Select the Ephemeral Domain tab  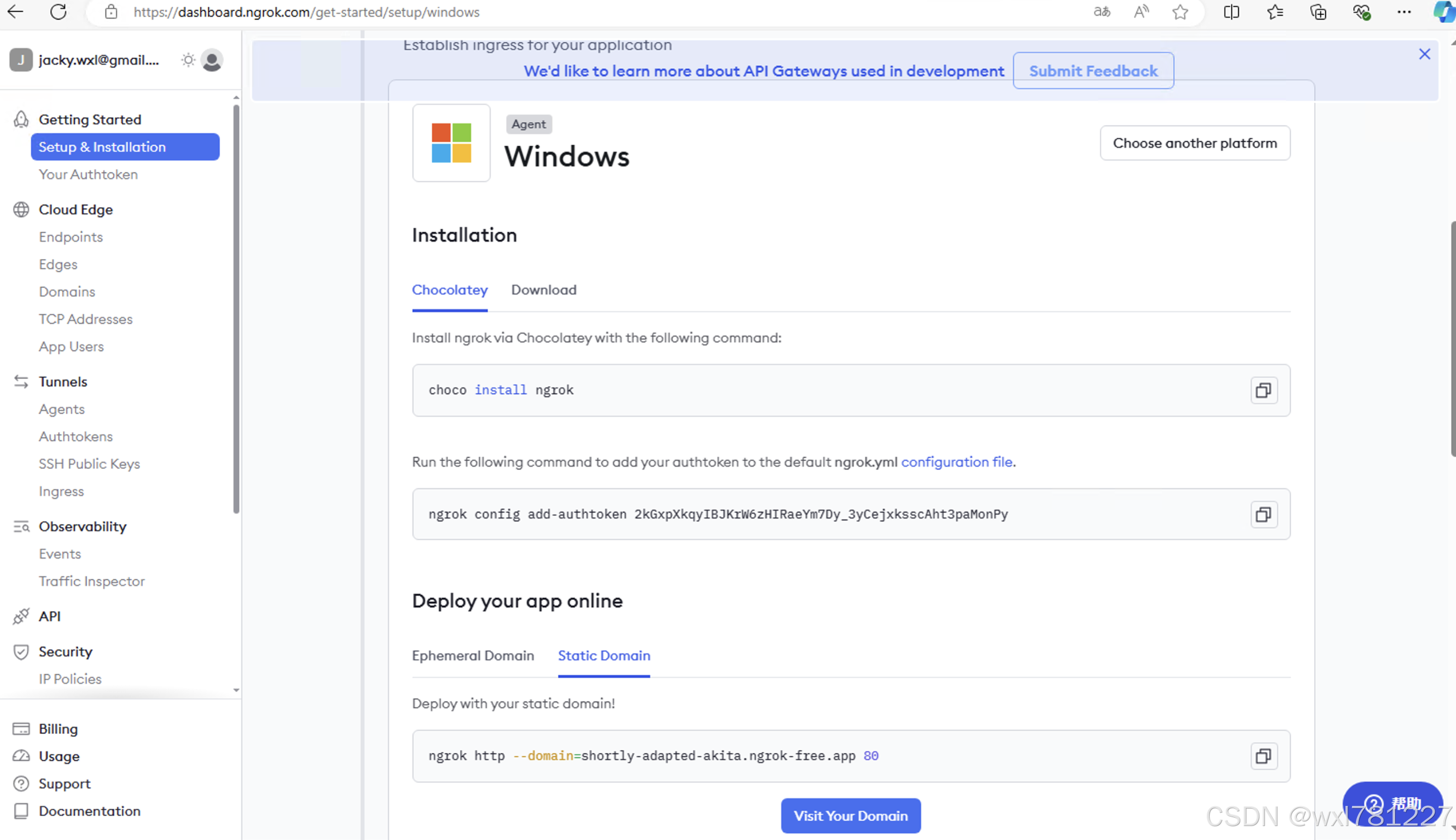pyautogui.click(x=473, y=655)
